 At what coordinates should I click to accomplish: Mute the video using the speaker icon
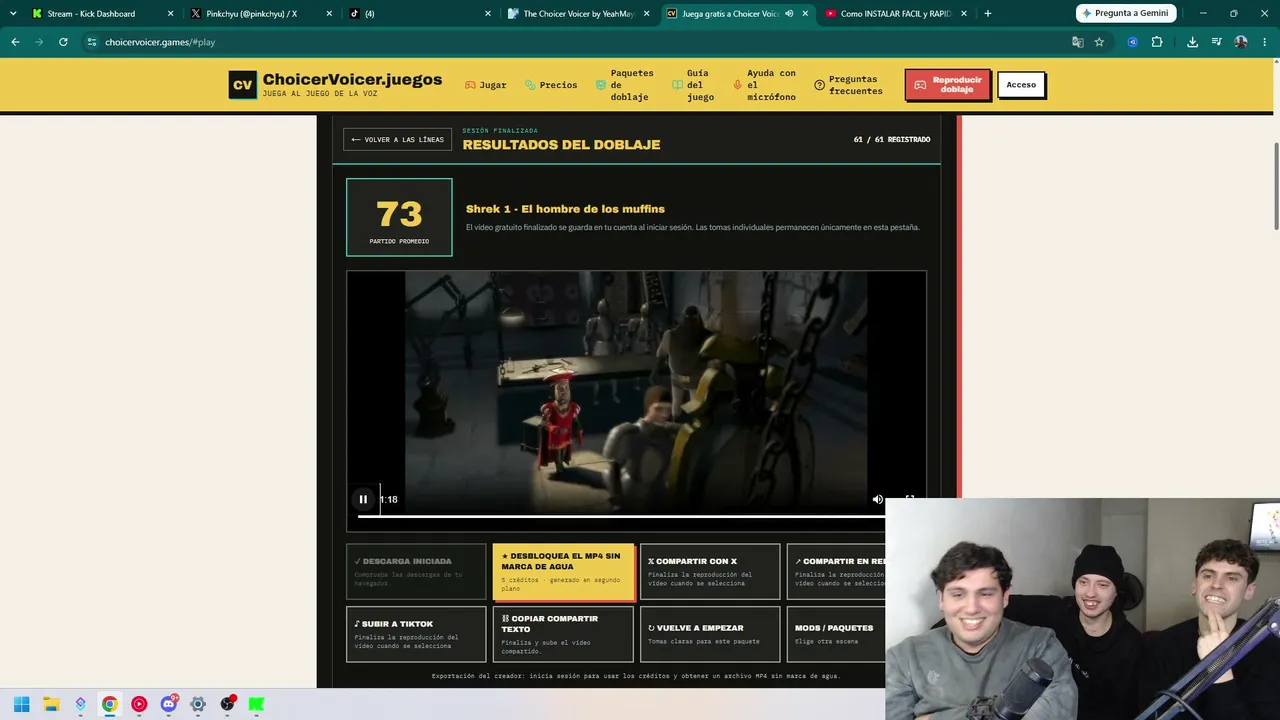click(877, 499)
